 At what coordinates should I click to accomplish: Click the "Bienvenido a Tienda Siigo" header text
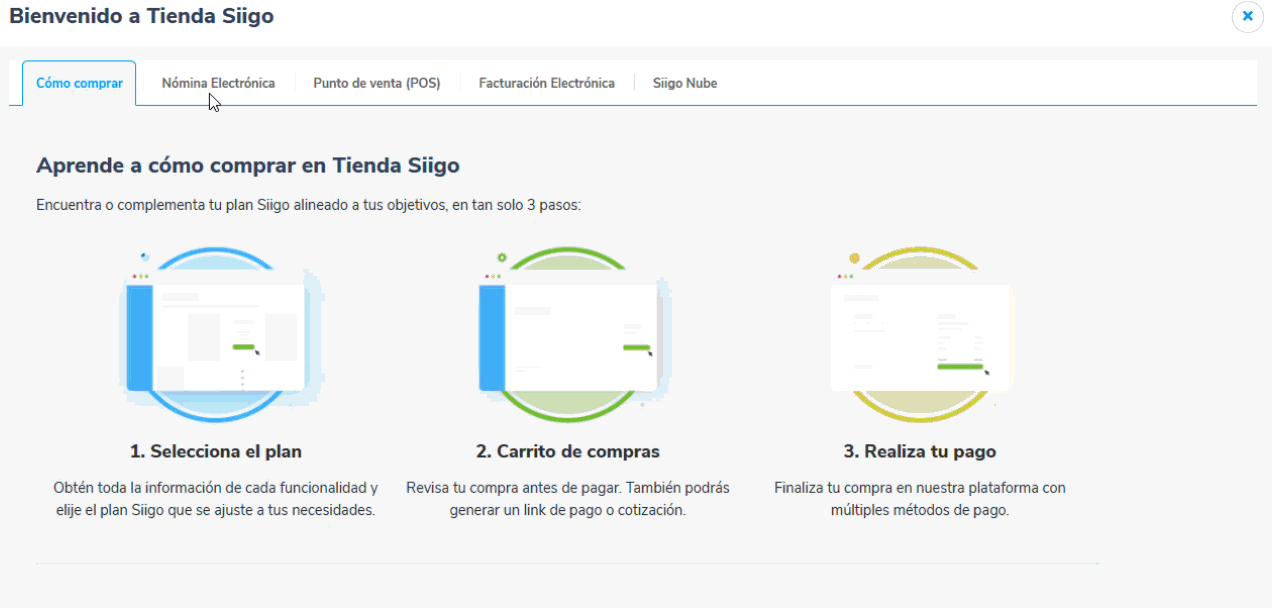click(141, 16)
